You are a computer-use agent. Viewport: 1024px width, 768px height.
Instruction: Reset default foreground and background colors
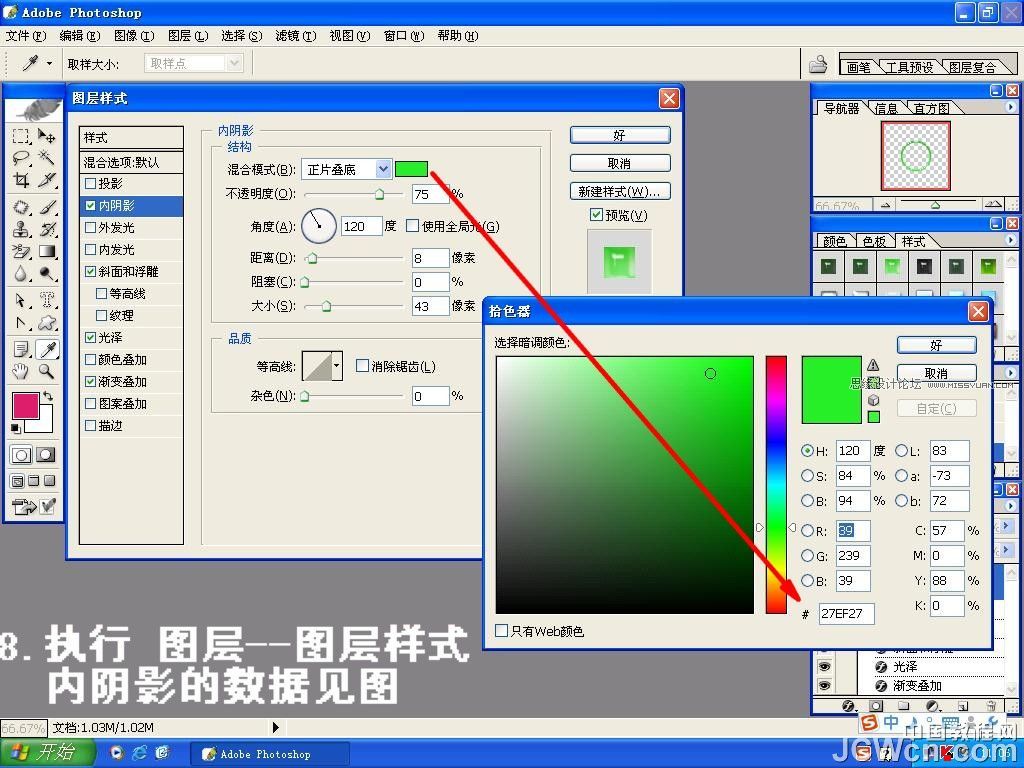coord(16,428)
